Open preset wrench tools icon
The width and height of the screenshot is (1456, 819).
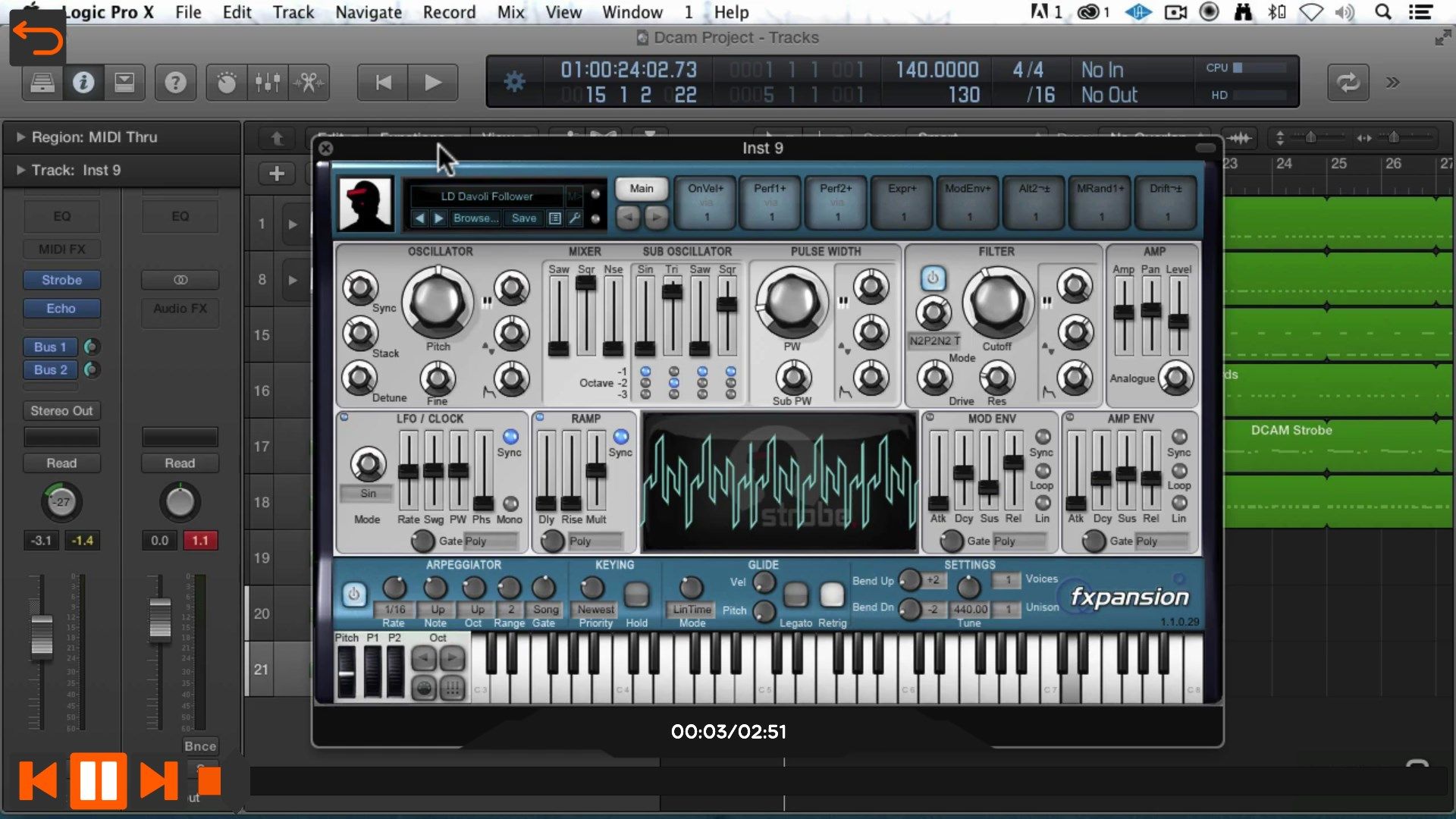(x=575, y=218)
